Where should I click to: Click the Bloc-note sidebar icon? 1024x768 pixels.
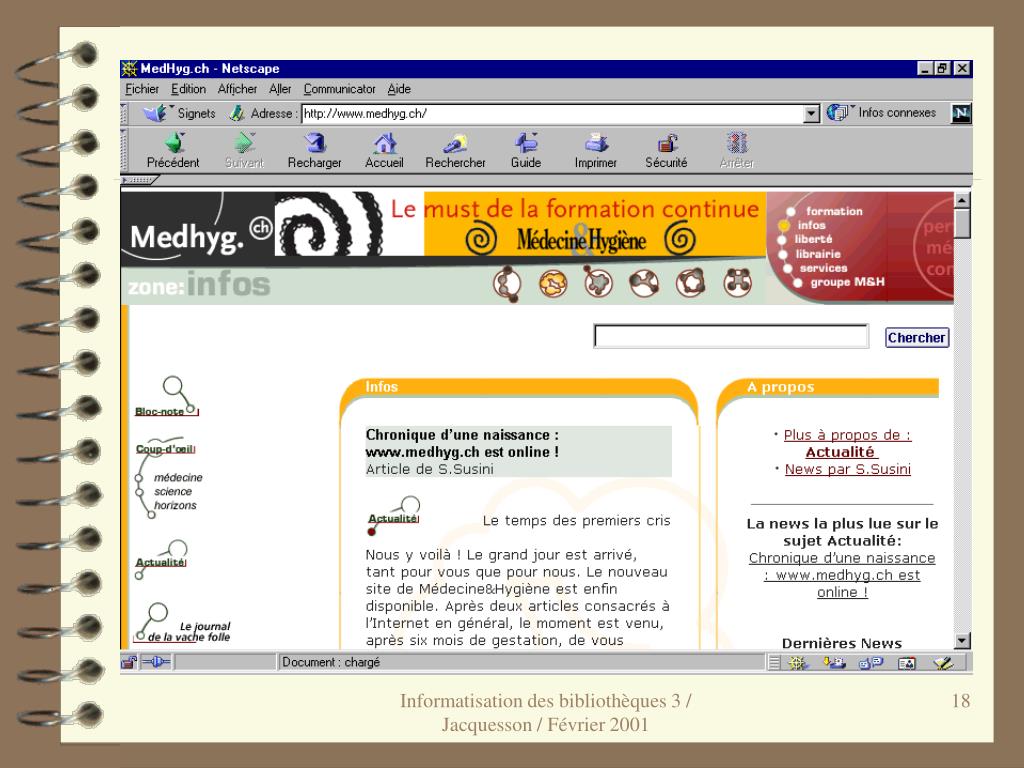167,397
